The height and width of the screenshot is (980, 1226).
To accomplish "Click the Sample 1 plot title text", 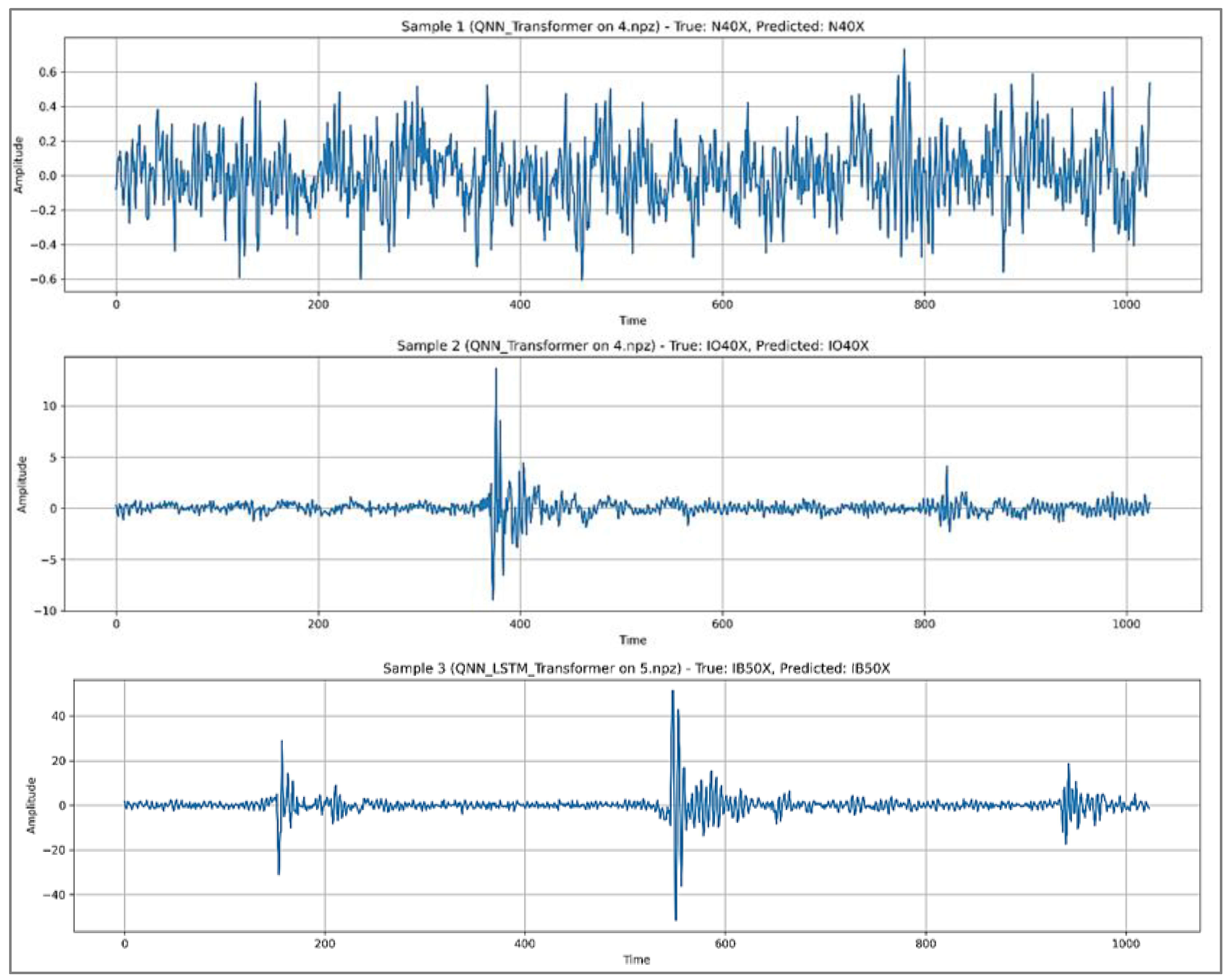I will tap(632, 26).
